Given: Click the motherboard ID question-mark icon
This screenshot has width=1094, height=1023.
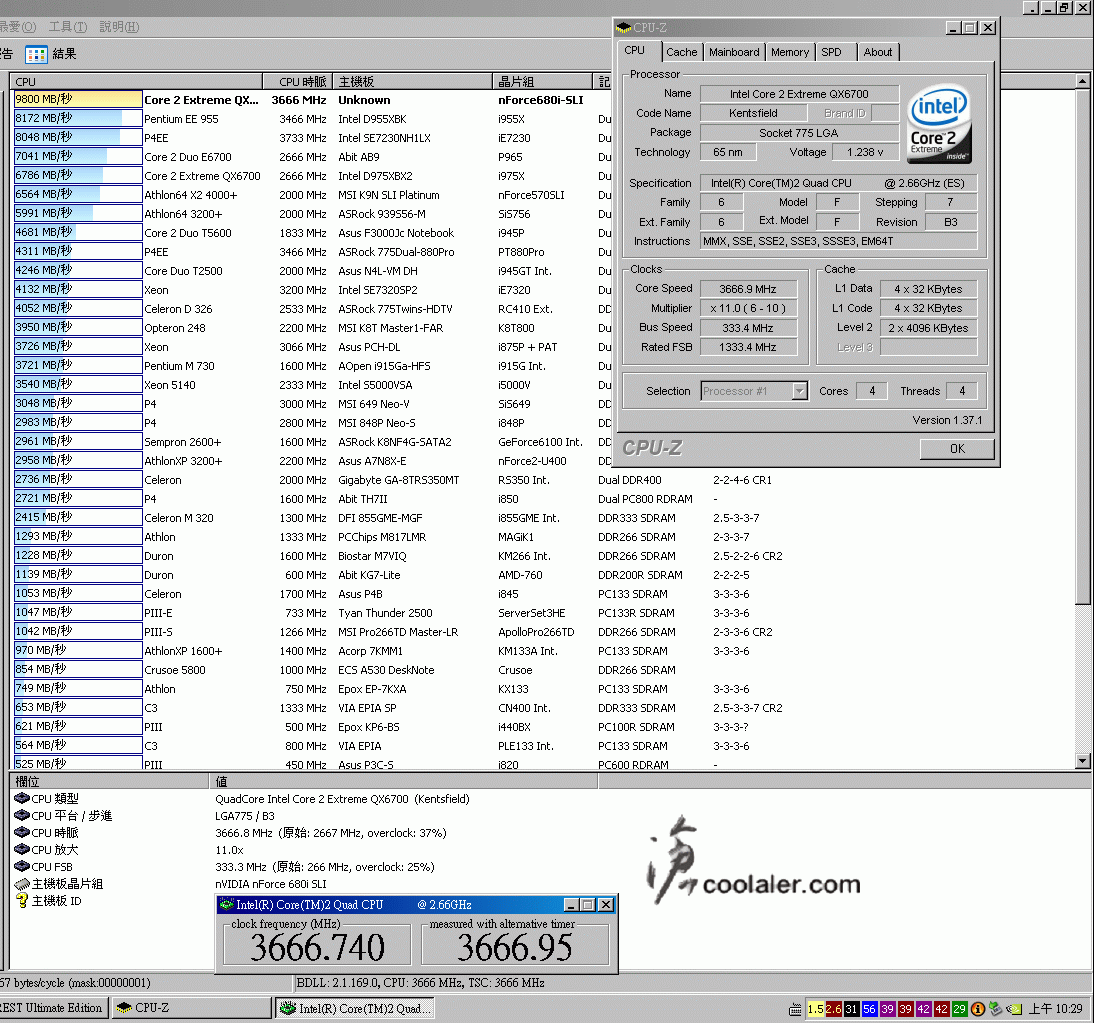Looking at the screenshot, I should [x=22, y=900].
